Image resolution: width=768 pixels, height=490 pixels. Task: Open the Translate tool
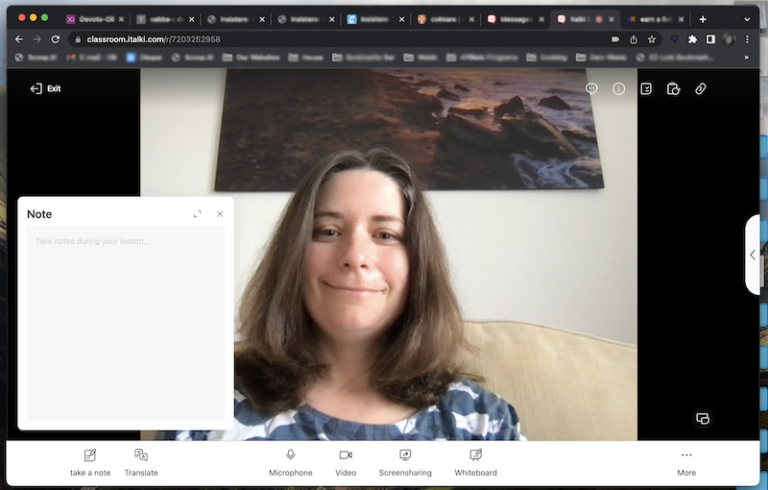point(141,456)
